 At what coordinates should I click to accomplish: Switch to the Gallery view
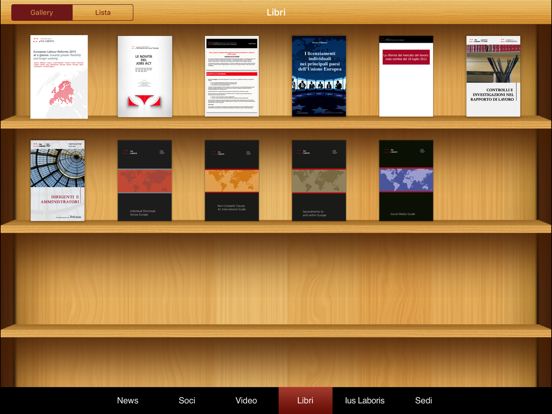[x=42, y=12]
